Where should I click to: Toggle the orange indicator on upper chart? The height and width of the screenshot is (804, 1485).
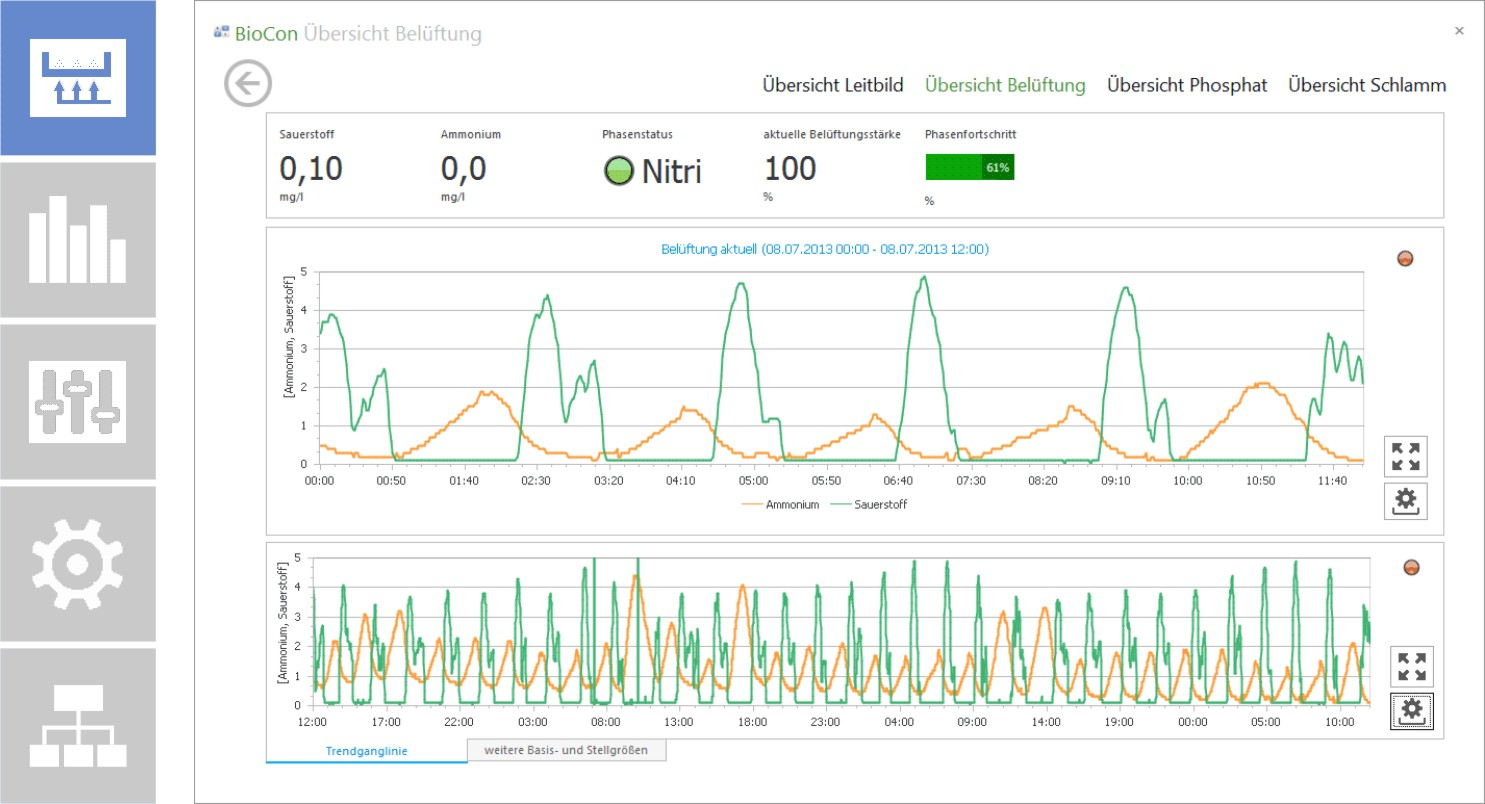tap(1405, 259)
